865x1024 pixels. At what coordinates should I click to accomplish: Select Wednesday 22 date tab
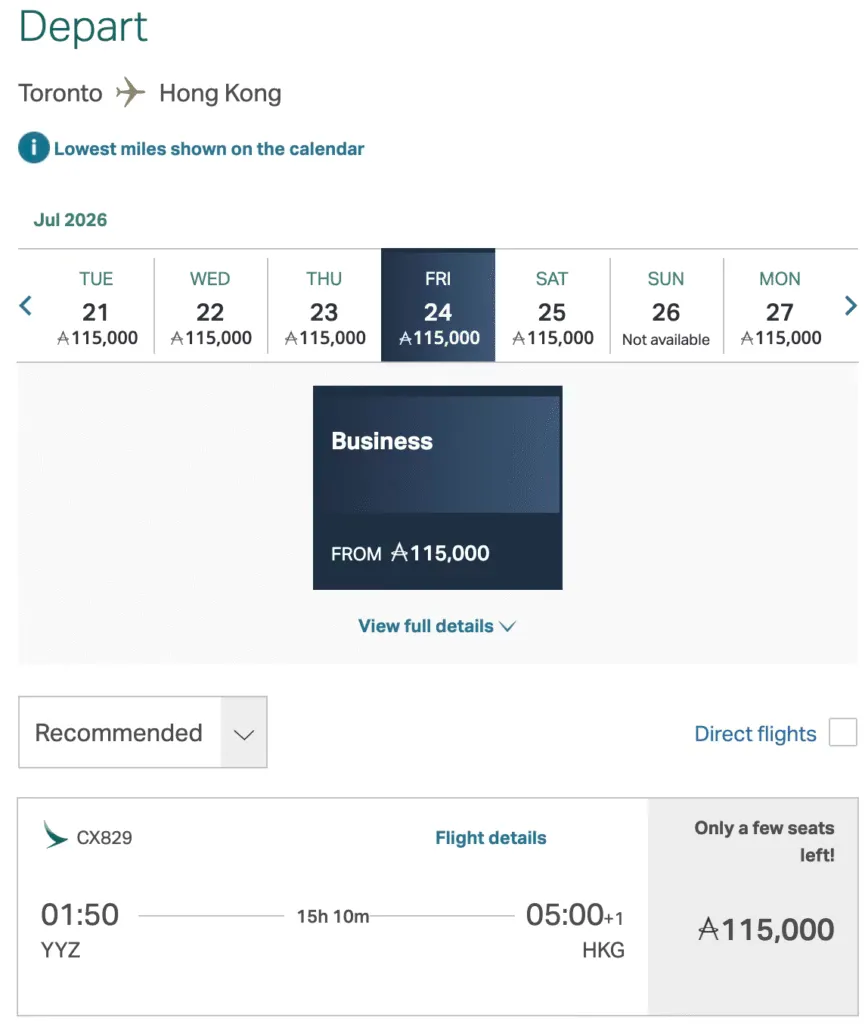point(210,307)
